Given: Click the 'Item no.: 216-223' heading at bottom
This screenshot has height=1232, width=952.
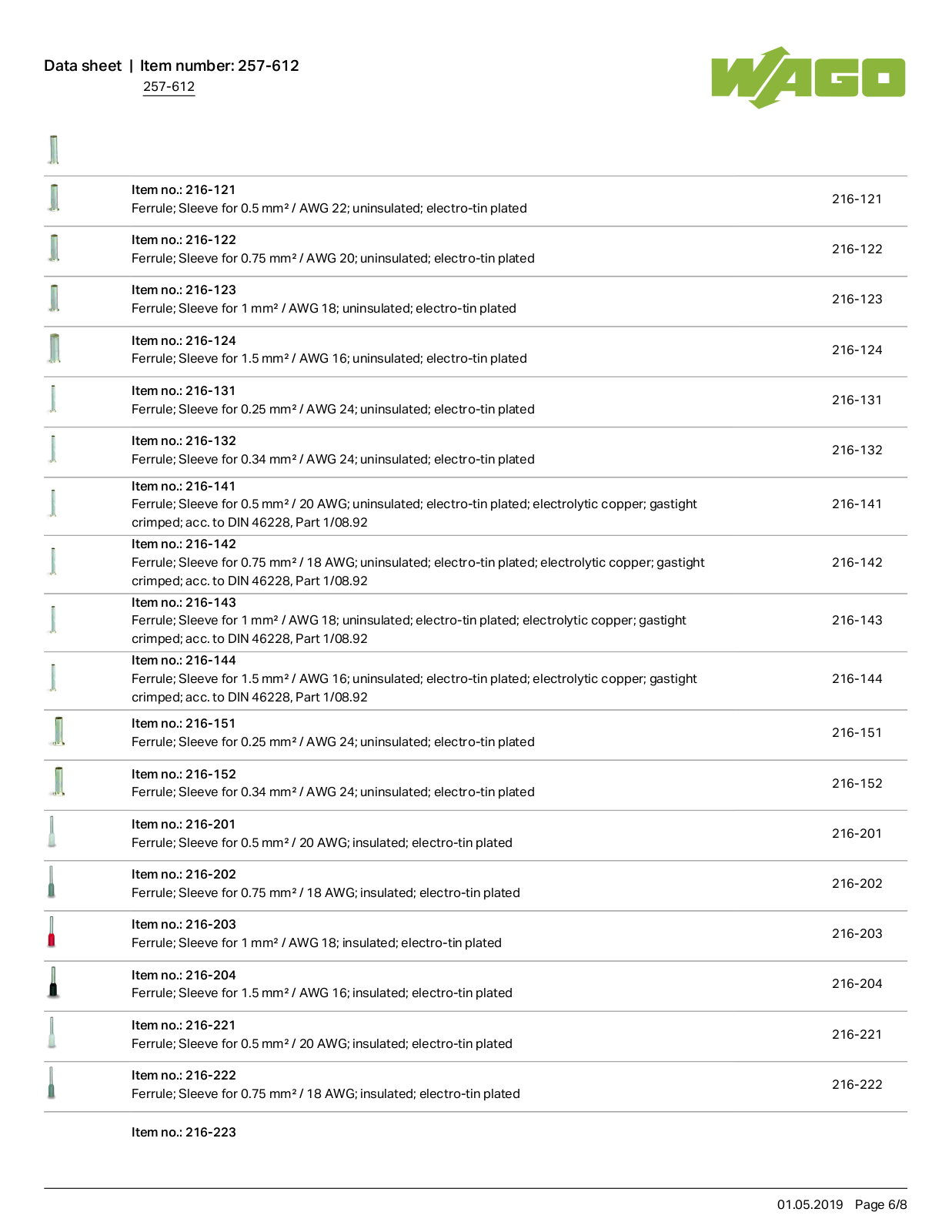Looking at the screenshot, I should click(184, 1132).
